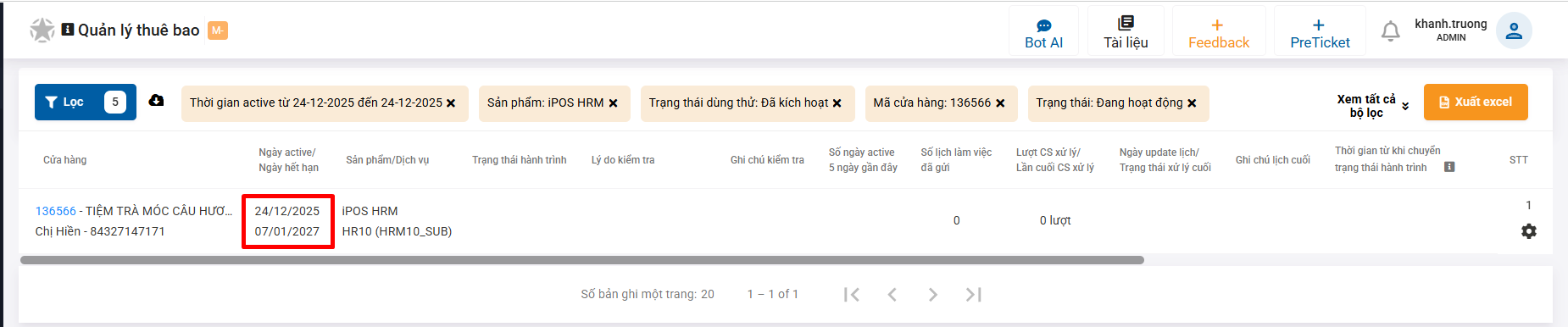Click the Ngày active/Ngày hết hạn header
The height and width of the screenshot is (327, 1568).
coord(288,160)
